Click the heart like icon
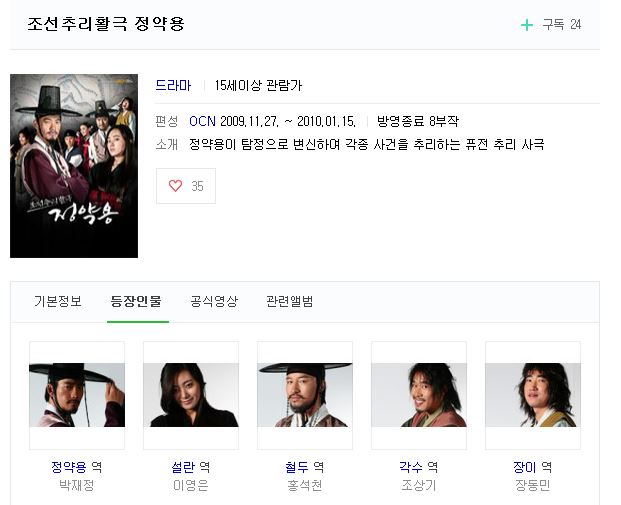This screenshot has width=621, height=505. [175, 186]
